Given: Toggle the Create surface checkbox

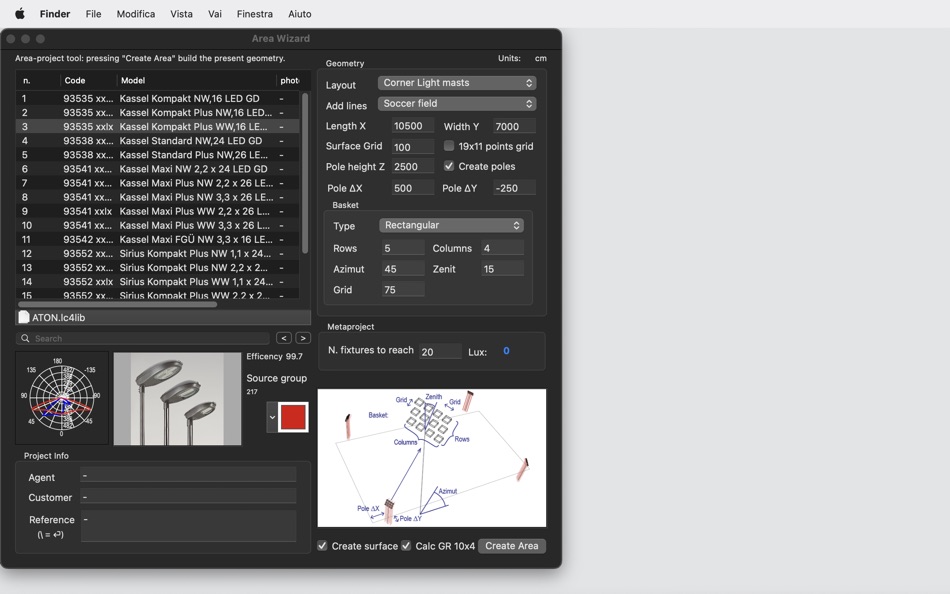Looking at the screenshot, I should point(322,546).
